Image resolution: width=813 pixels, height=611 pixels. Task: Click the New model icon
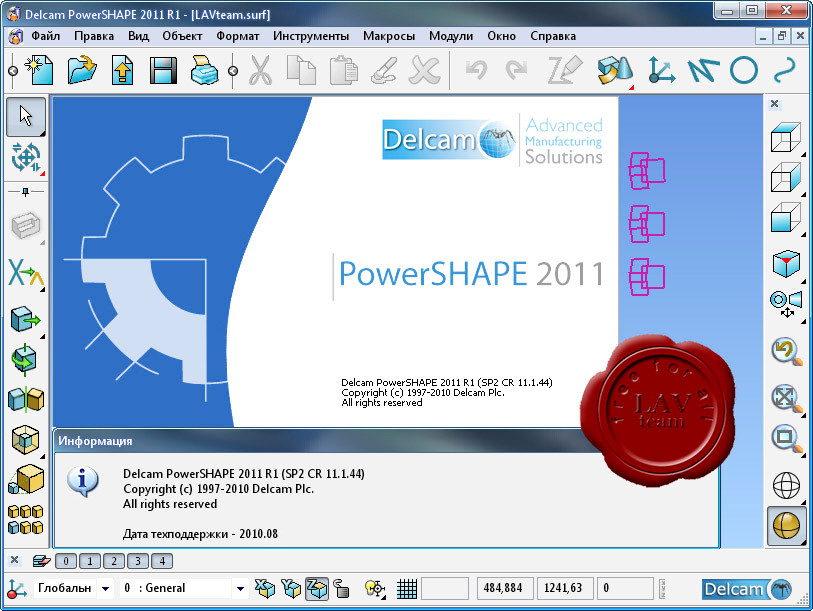pyautogui.click(x=40, y=70)
